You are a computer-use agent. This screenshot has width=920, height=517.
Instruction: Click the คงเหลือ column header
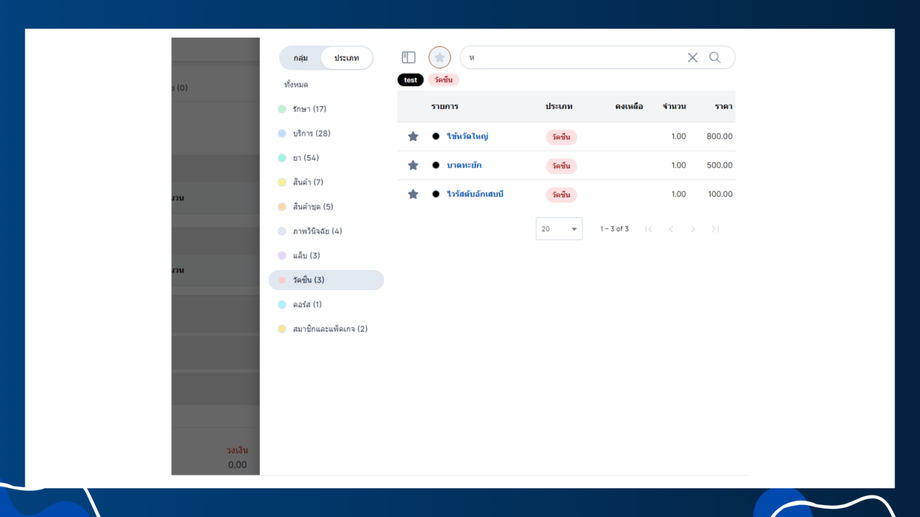click(629, 106)
